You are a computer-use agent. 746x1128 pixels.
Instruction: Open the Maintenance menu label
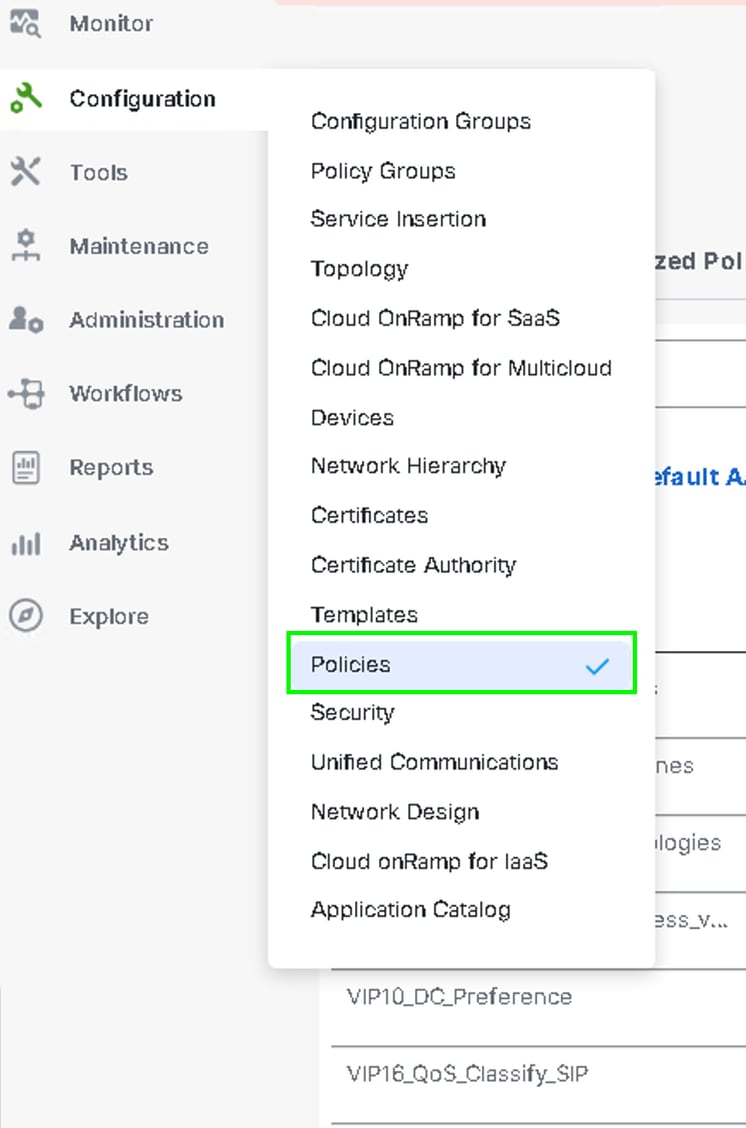(x=139, y=246)
